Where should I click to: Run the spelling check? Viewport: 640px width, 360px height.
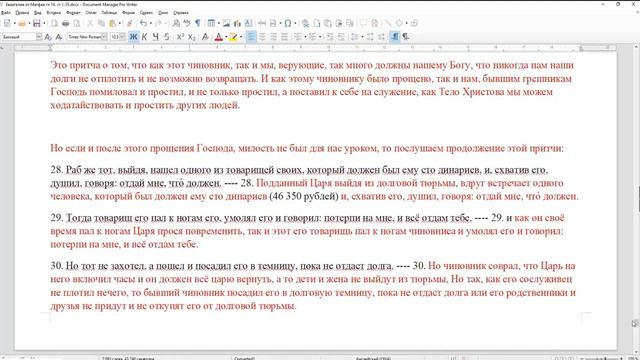point(187,24)
